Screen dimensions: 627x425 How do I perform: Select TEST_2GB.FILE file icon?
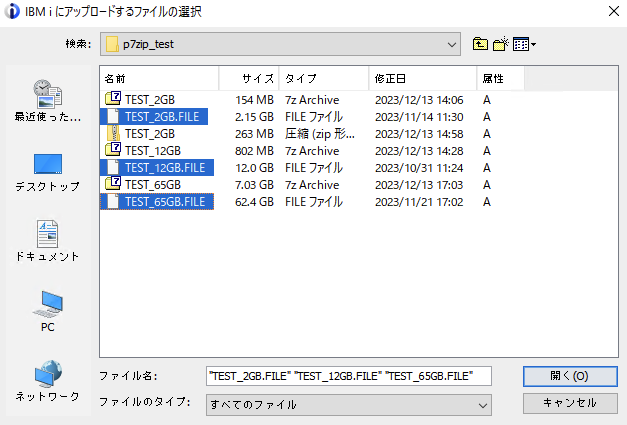[x=113, y=116]
